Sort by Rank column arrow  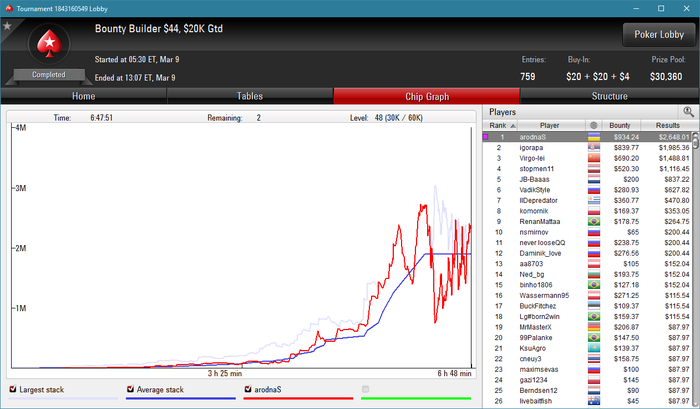[x=513, y=126]
